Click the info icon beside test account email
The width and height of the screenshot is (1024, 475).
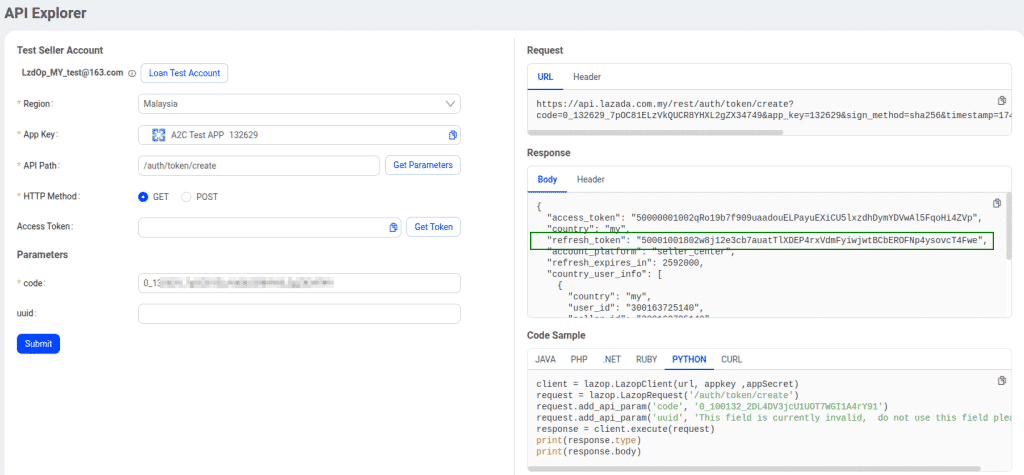tap(132, 73)
